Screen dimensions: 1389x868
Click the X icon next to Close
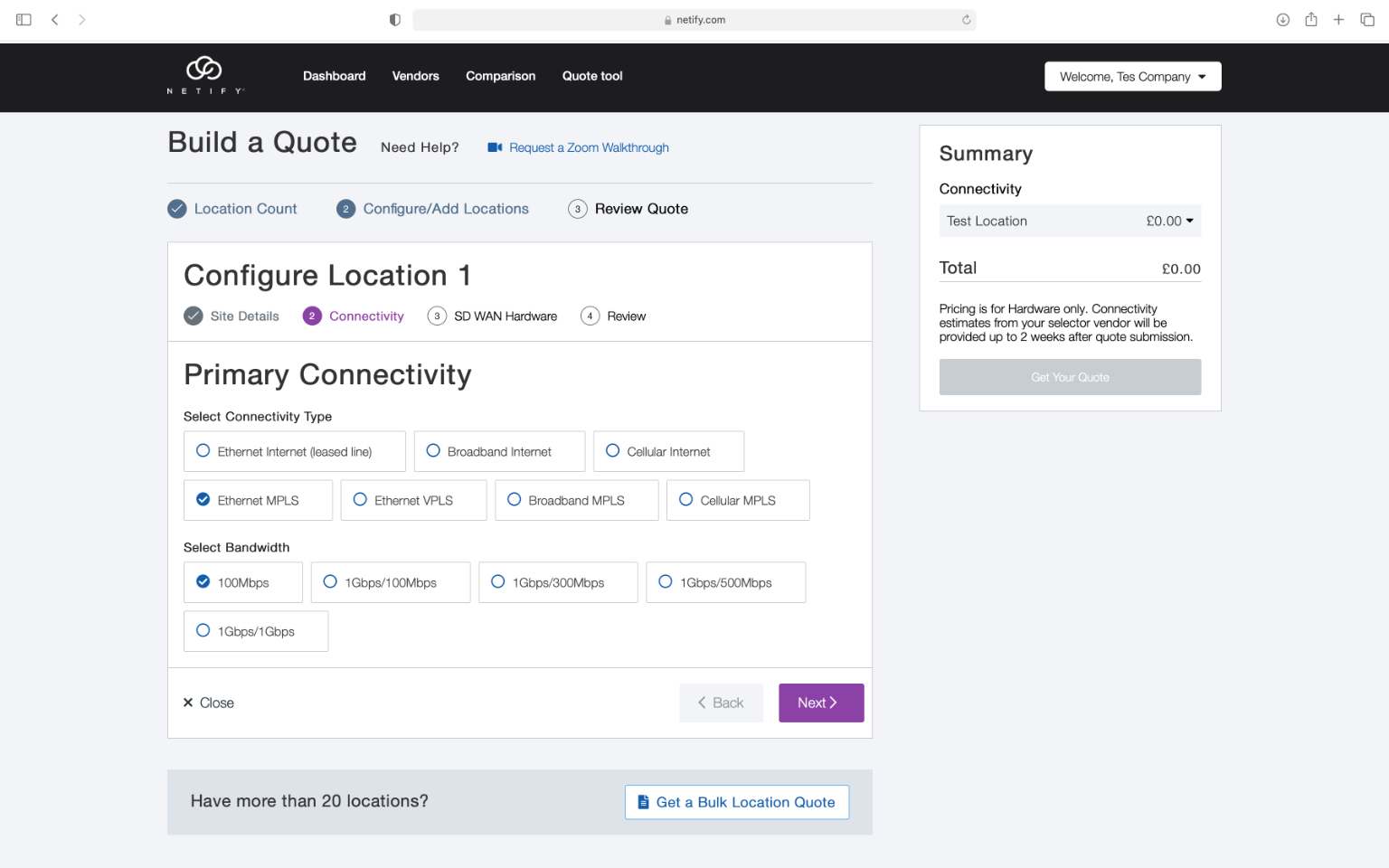click(188, 703)
